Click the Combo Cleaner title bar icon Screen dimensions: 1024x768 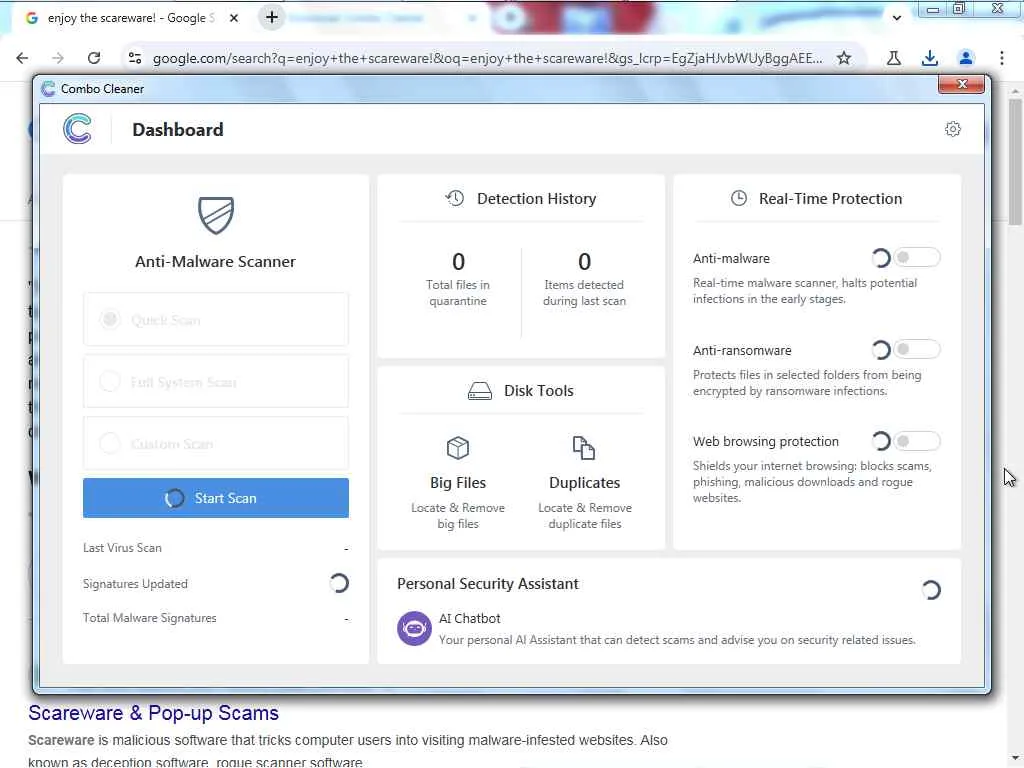pos(48,89)
